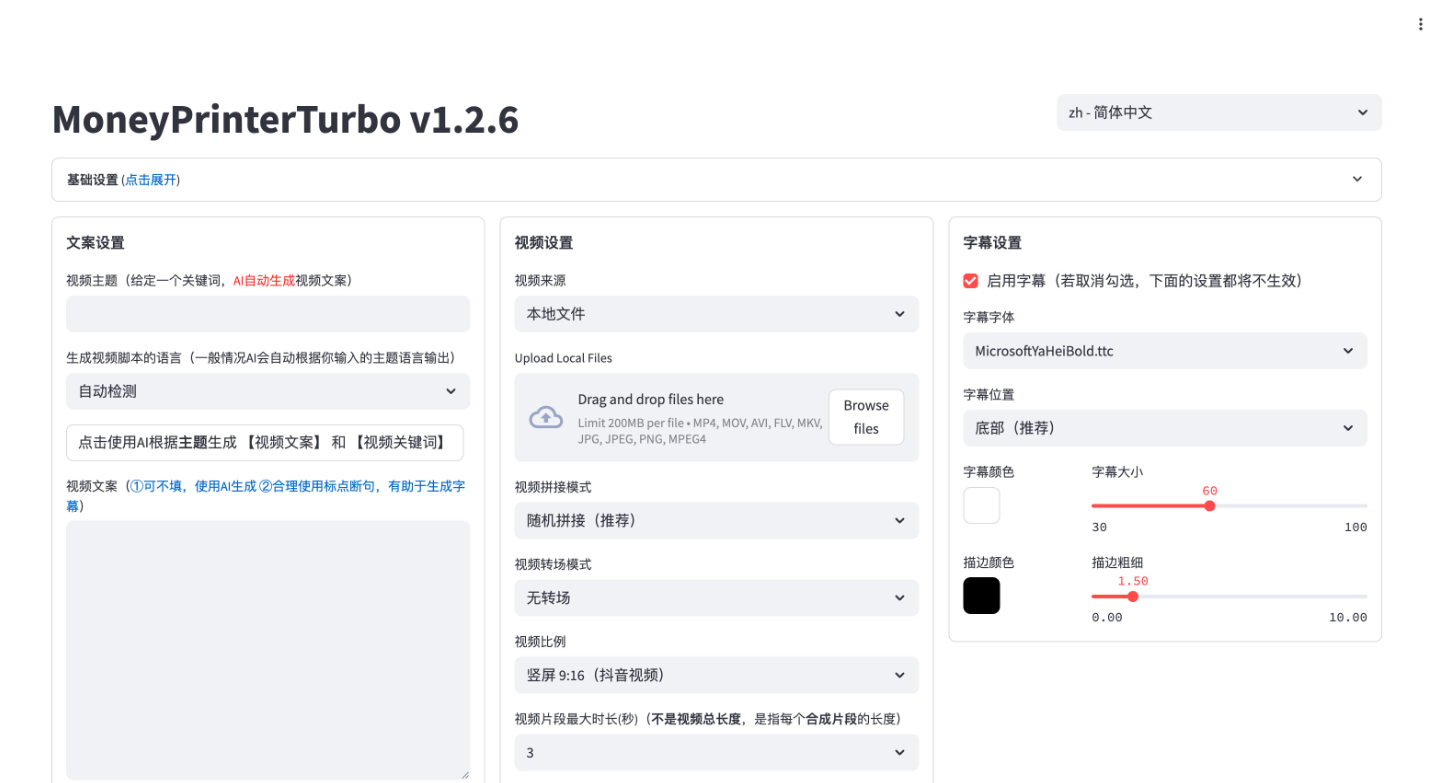Open the three-dot main menu
The width and height of the screenshot is (1439, 783).
tap(1420, 24)
